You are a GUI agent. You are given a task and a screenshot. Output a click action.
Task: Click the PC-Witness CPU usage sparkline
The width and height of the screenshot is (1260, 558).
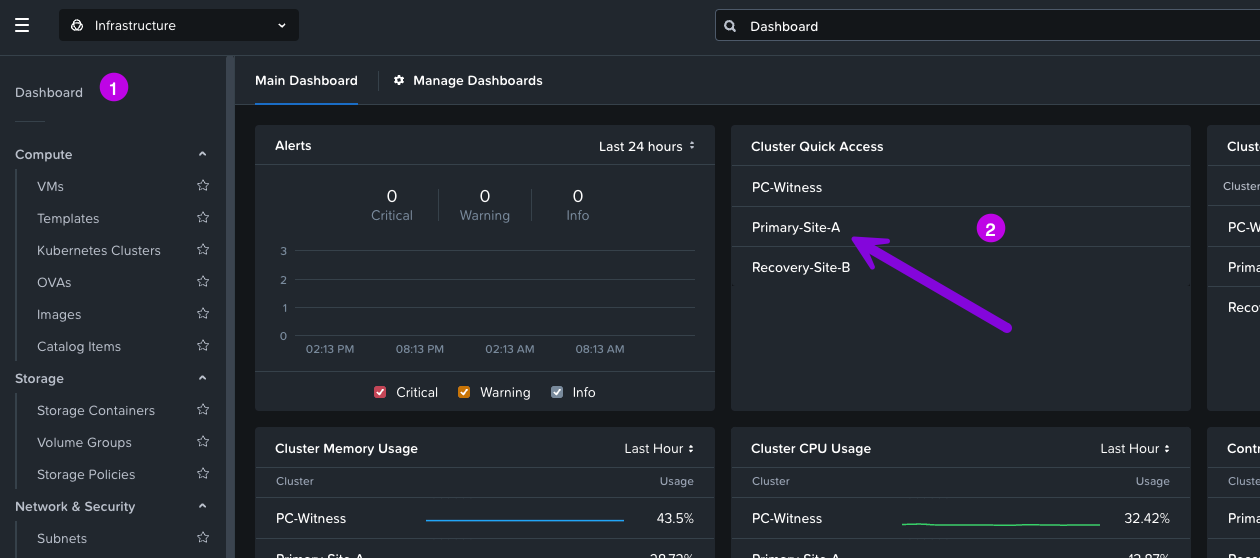click(1001, 523)
